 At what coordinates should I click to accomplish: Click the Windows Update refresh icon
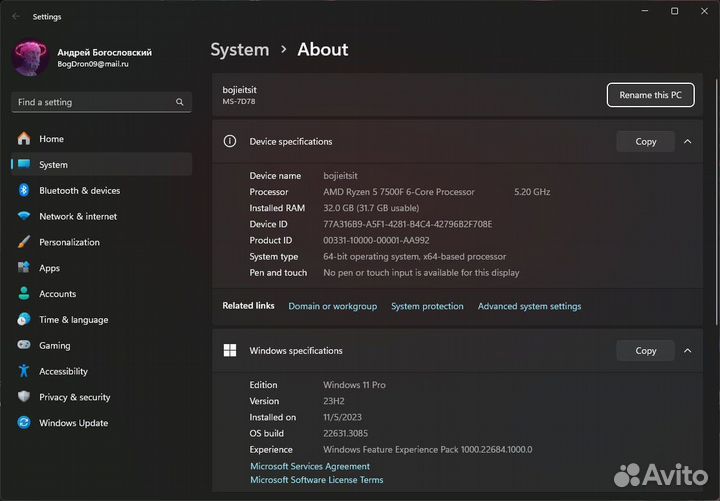click(x=24, y=422)
